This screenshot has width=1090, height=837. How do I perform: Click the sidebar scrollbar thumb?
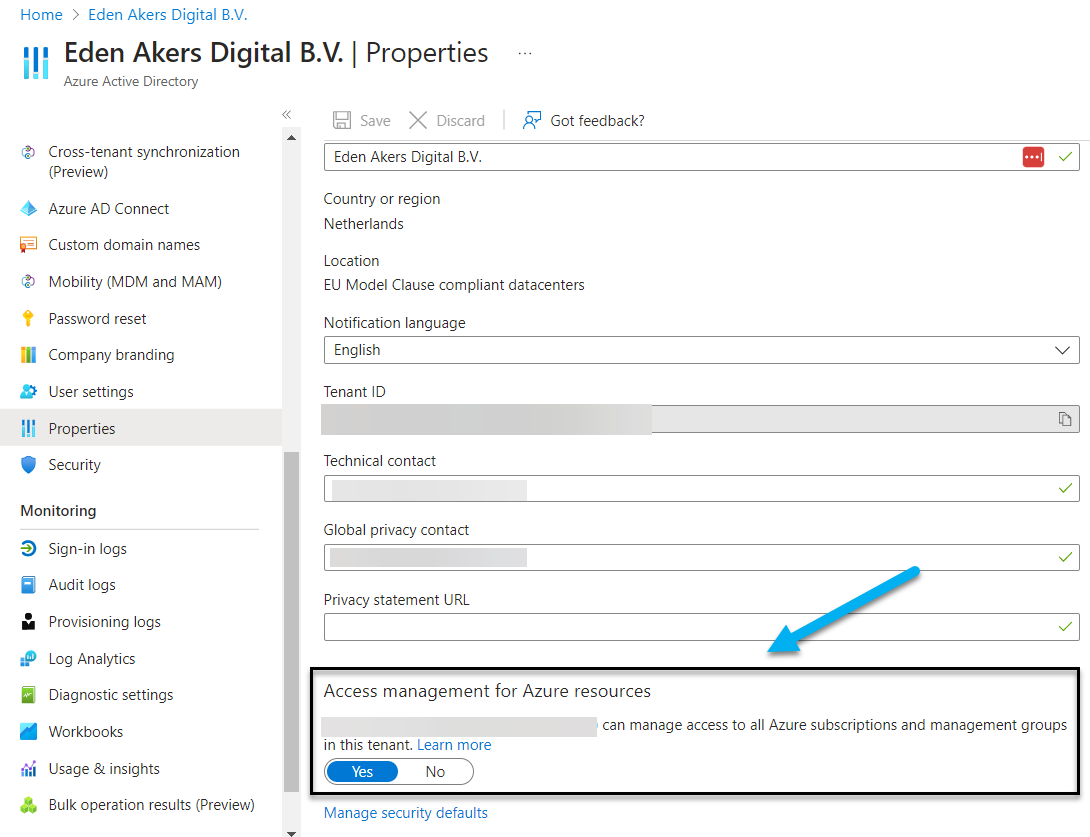click(x=291, y=621)
